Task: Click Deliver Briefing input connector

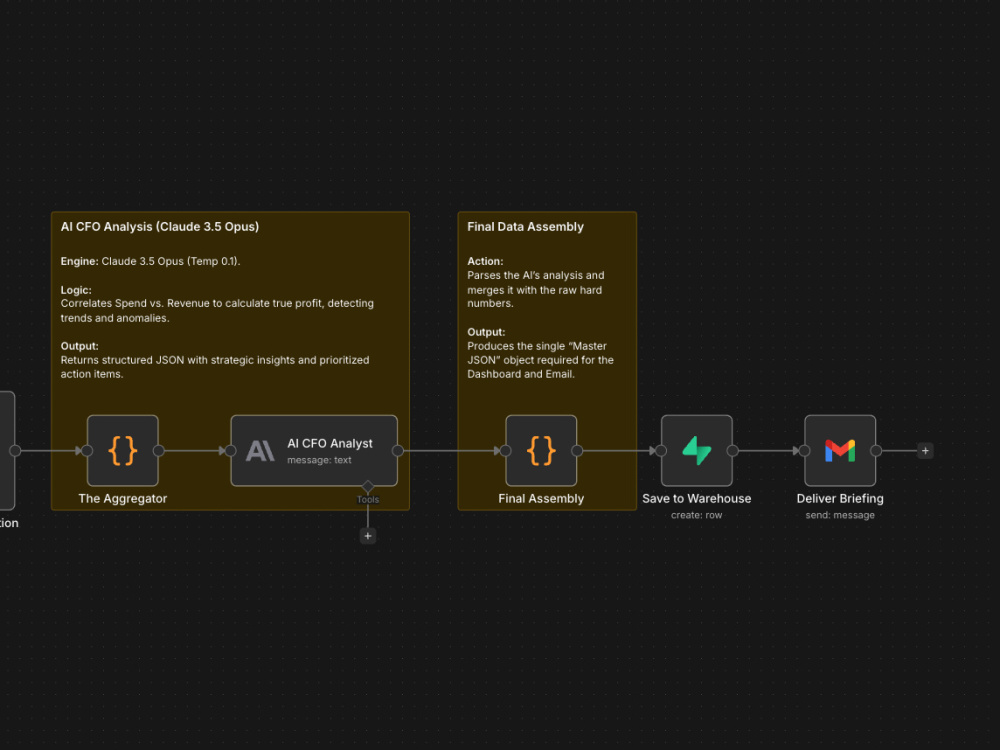Action: coord(805,451)
